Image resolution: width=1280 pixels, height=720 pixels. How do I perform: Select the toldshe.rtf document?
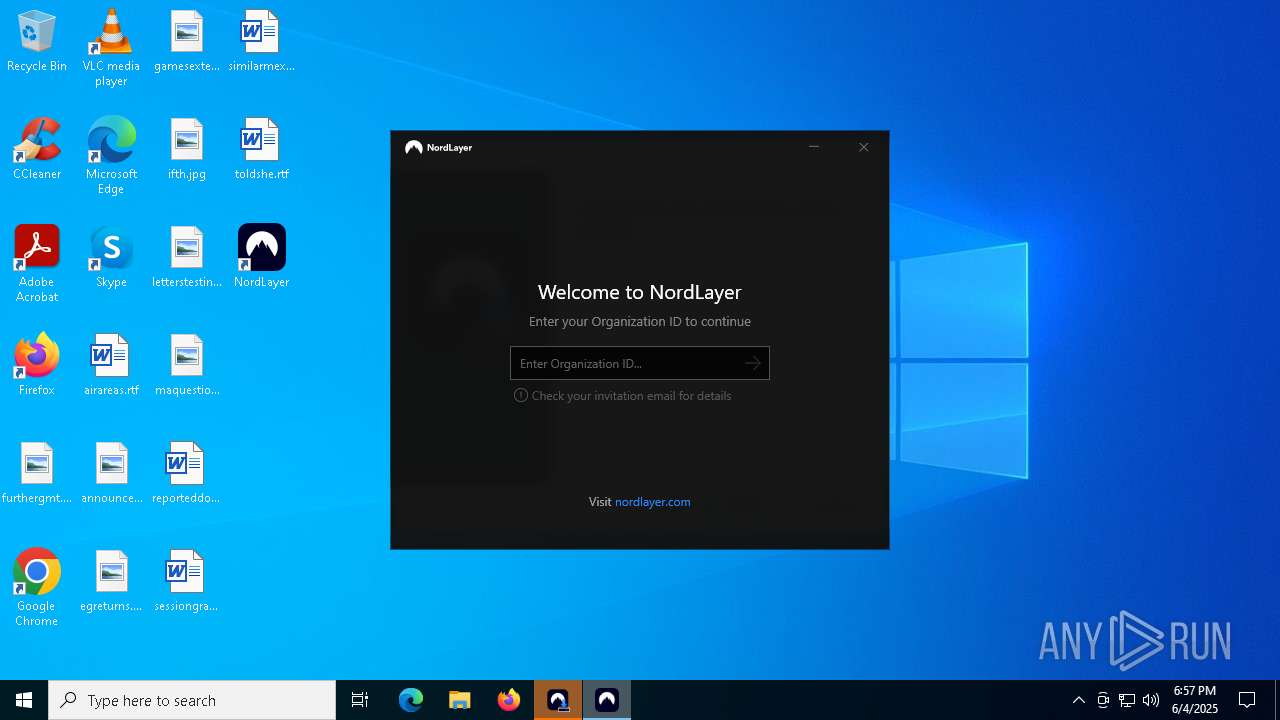[x=261, y=150]
